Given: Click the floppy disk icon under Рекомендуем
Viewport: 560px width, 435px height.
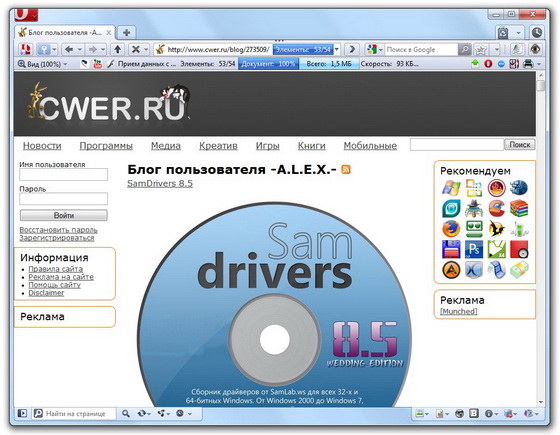Looking at the screenshot, I should pos(451,249).
